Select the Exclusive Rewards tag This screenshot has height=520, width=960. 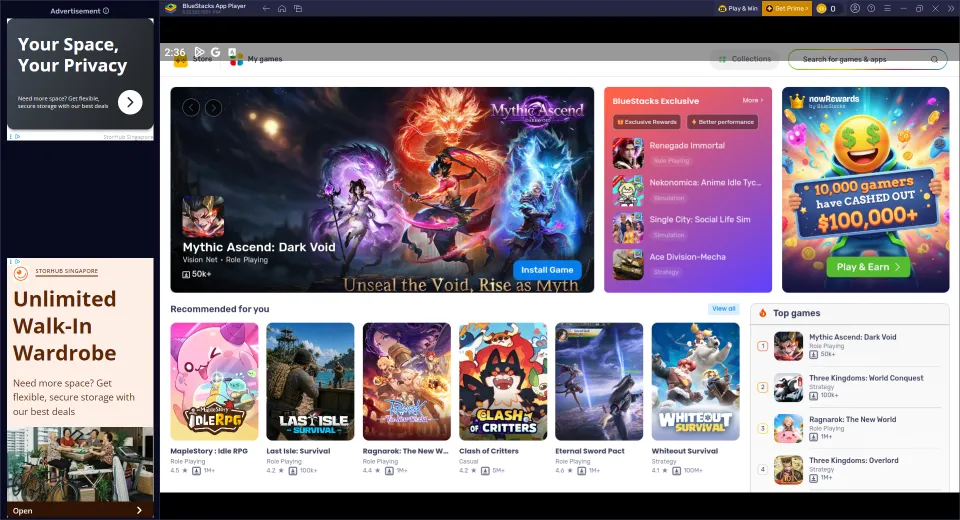click(x=647, y=122)
